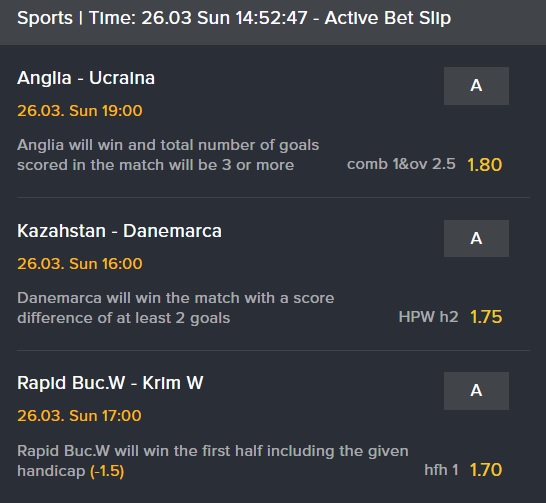Click the Anglia will win bet description

click(168, 155)
